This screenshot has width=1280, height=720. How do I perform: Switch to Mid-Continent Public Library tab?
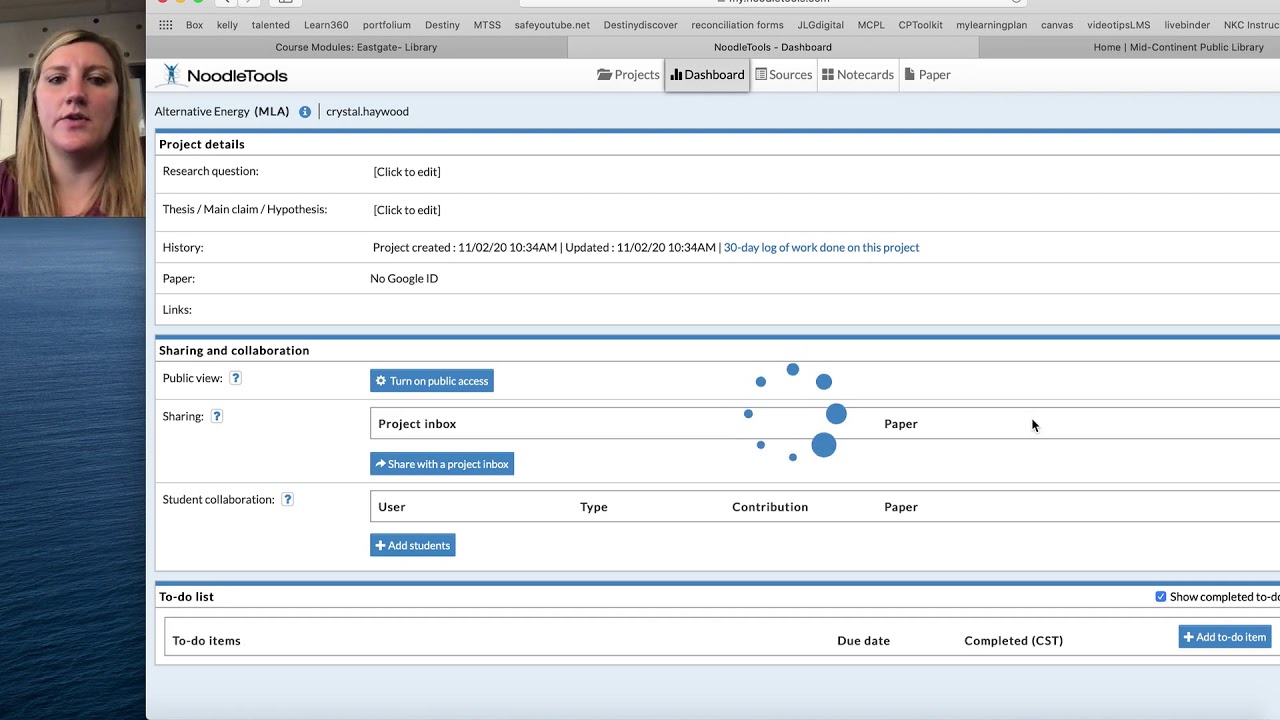pos(1178,47)
